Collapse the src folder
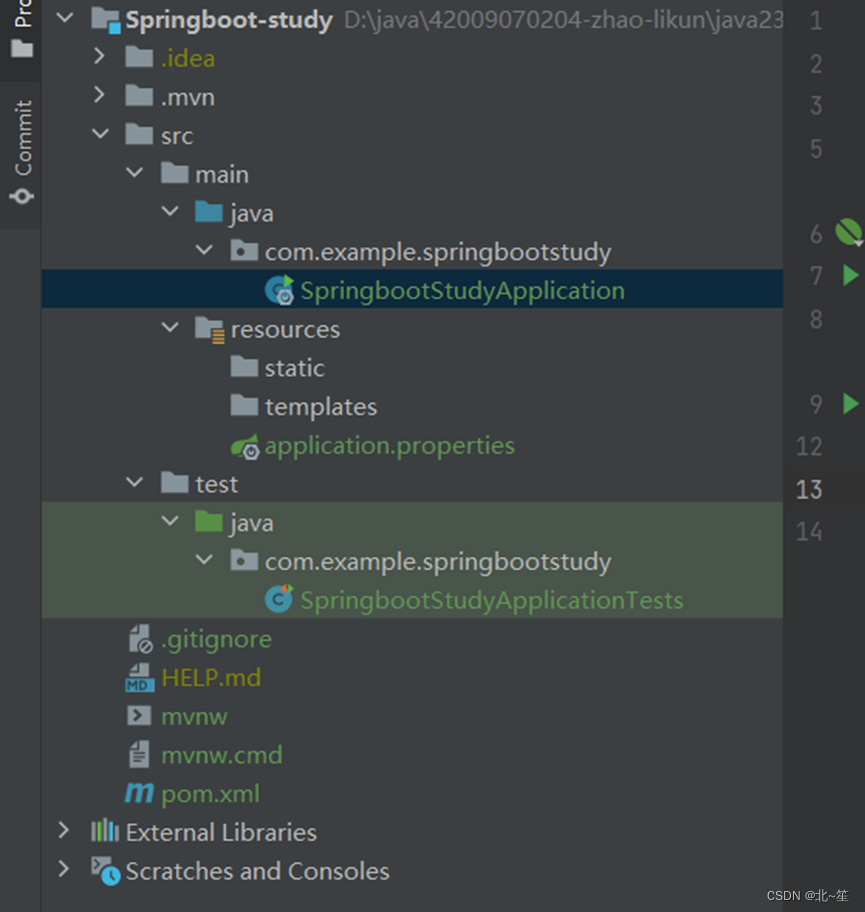 point(100,135)
